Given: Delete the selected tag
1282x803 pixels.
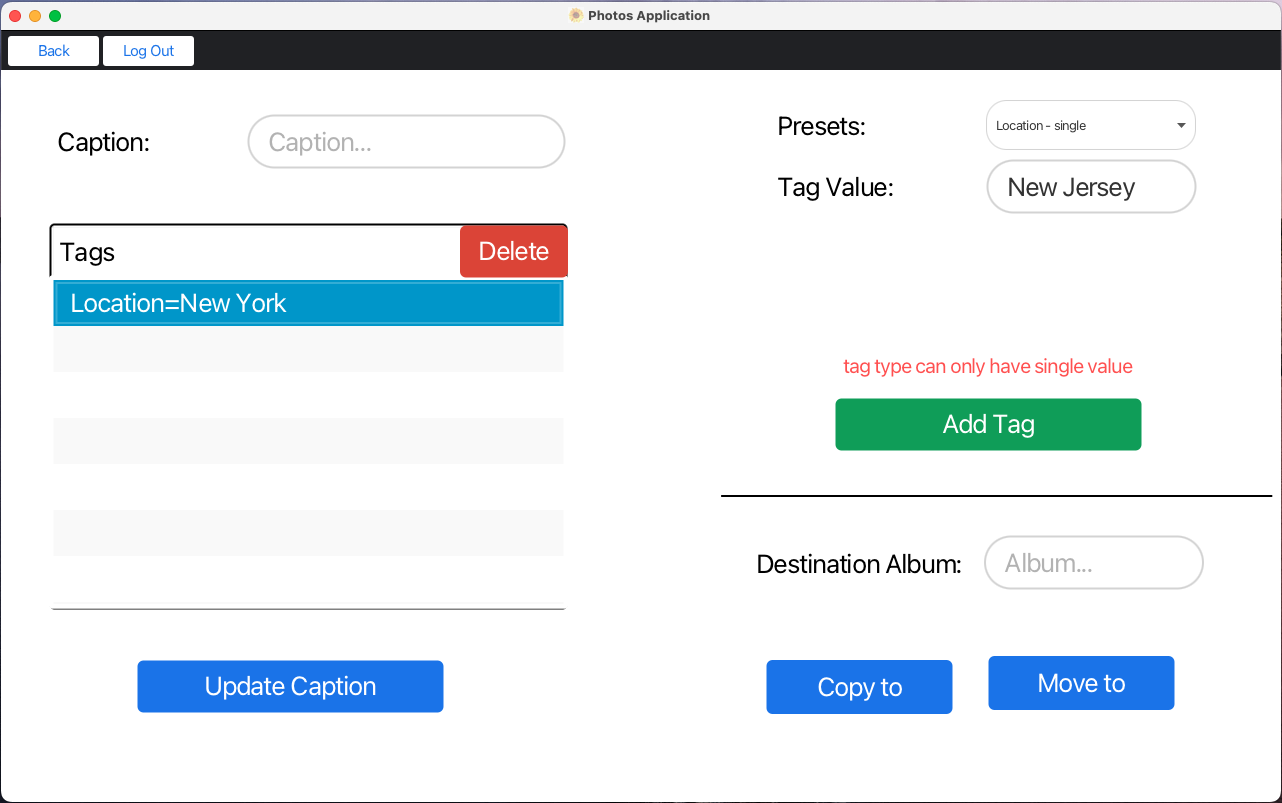Looking at the screenshot, I should click(513, 251).
